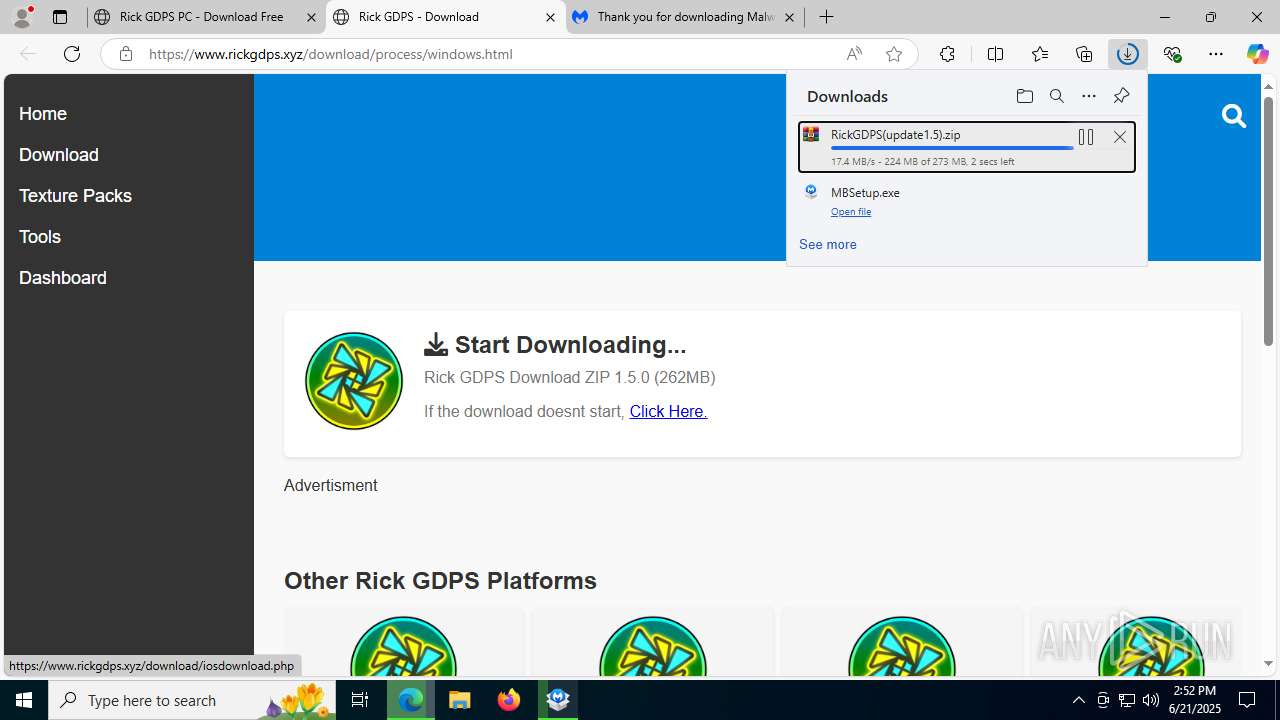This screenshot has width=1280, height=720.
Task: Open Dashboard in sidebar menu
Action: pos(63,278)
